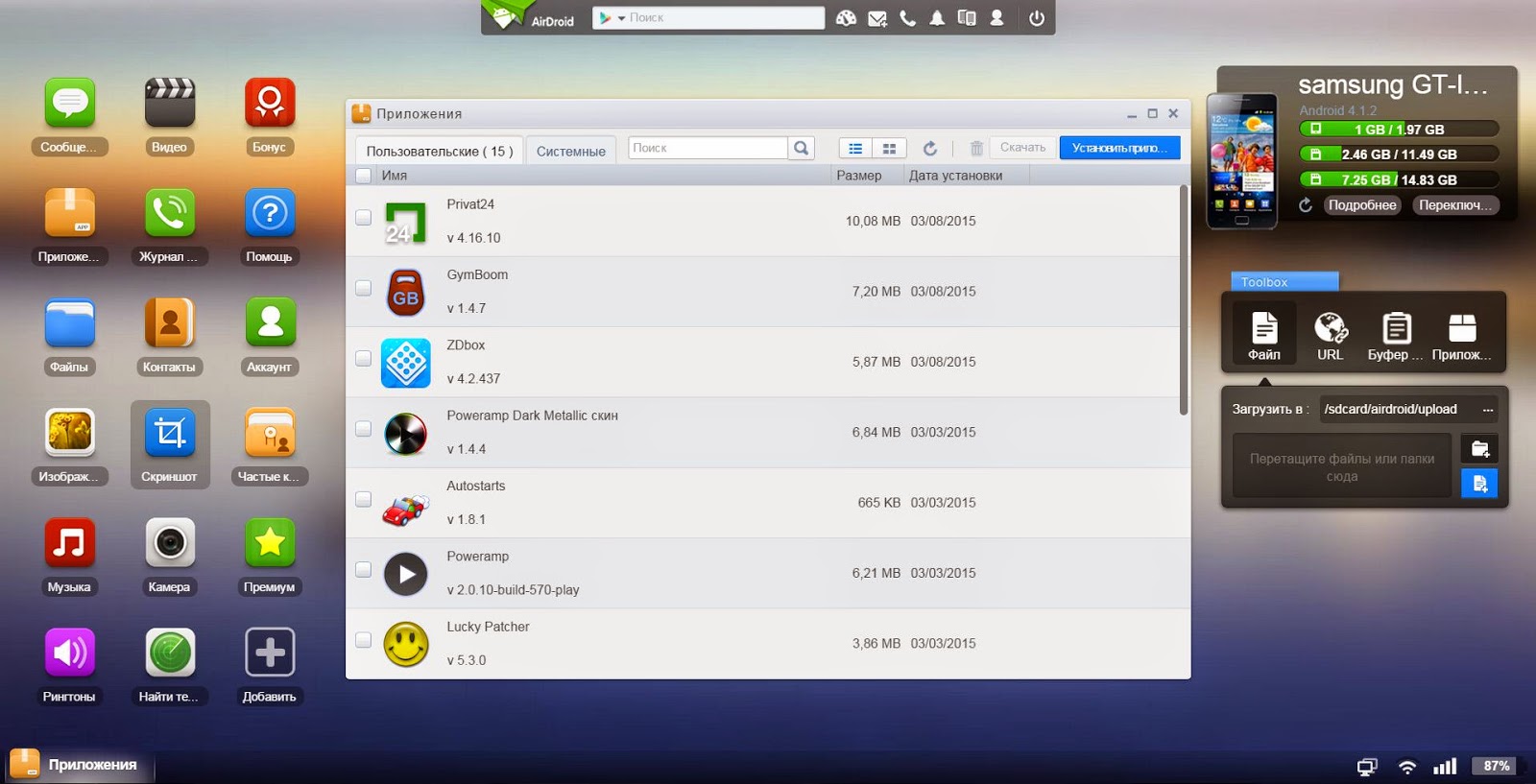Switch app list to grid view
Image resolution: width=1536 pixels, height=784 pixels.
pos(889,149)
